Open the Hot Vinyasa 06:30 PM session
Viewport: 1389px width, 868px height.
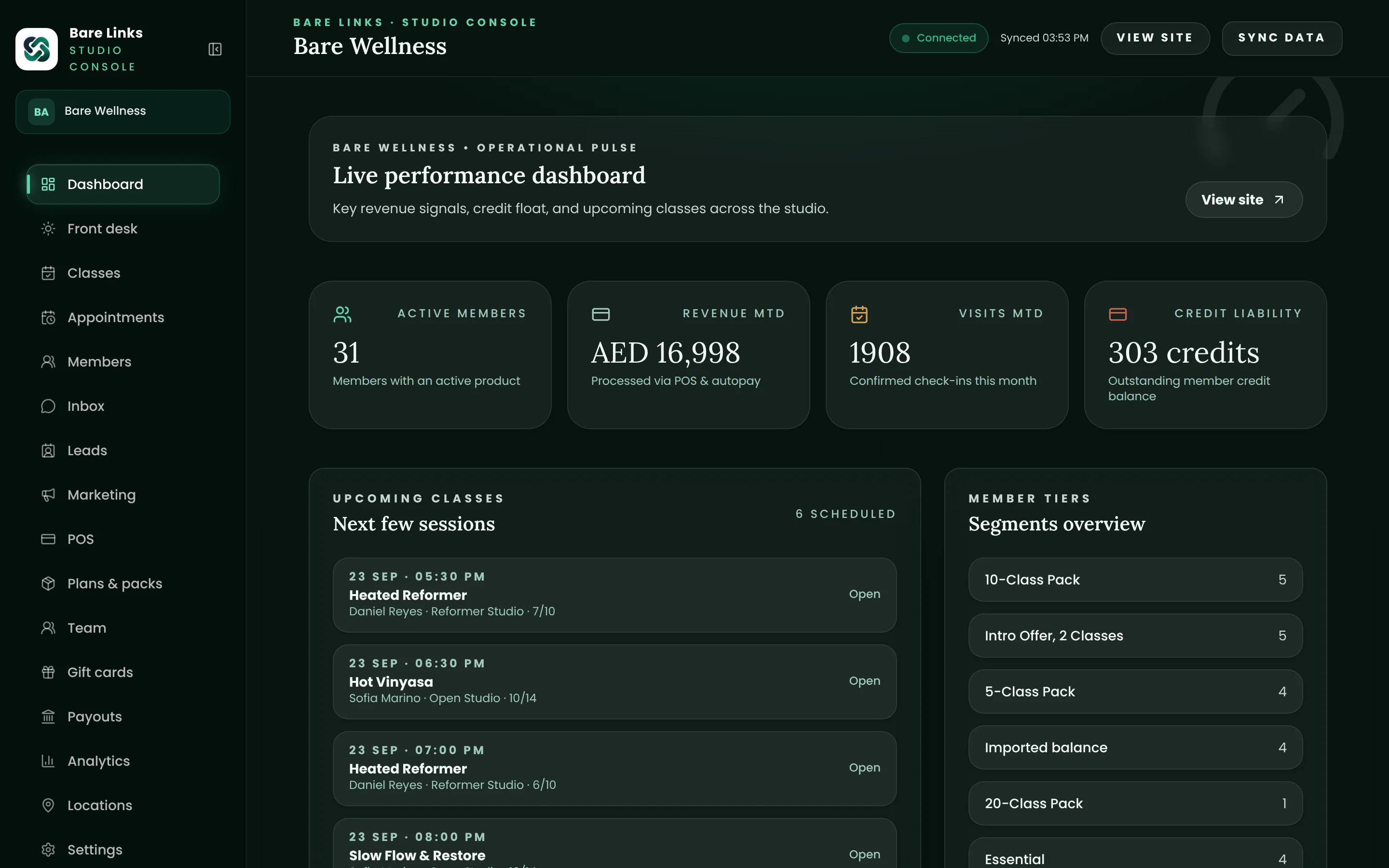pyautogui.click(x=615, y=681)
